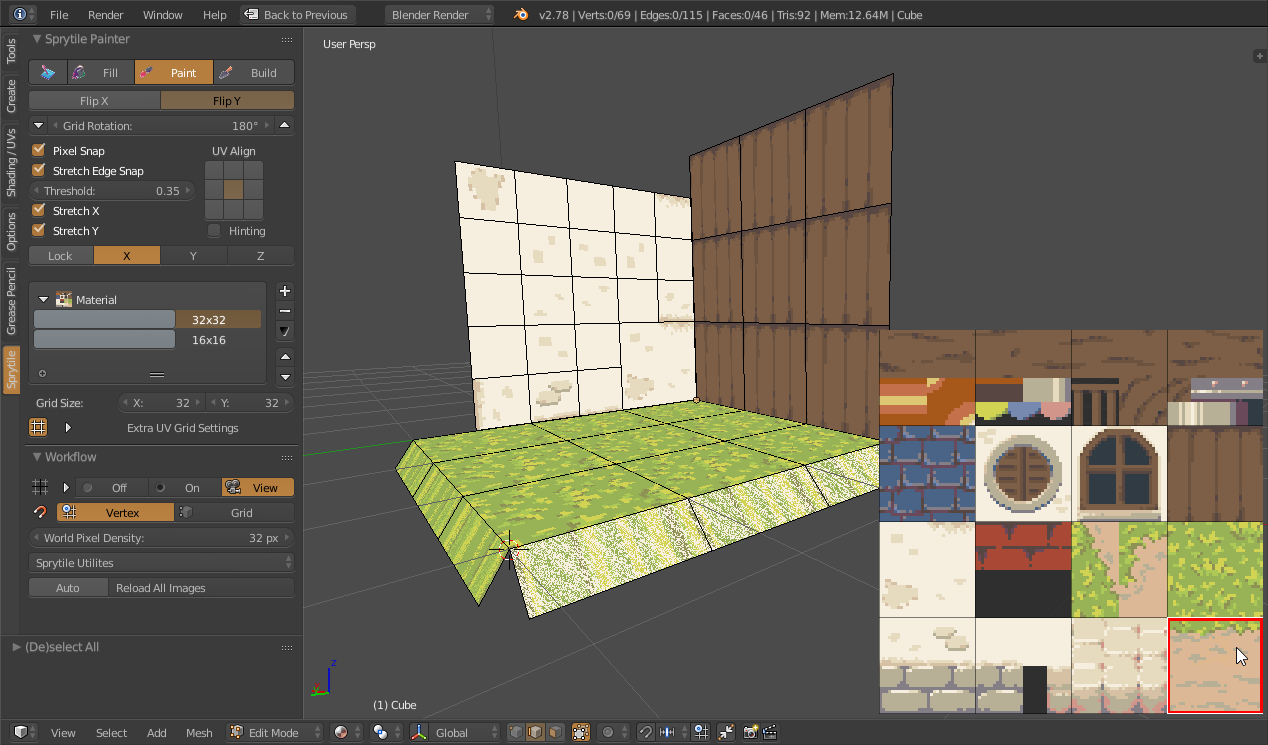Select the Sprytile tile-set tool icon left of Fill
This screenshot has width=1268, height=745.
pos(48,73)
